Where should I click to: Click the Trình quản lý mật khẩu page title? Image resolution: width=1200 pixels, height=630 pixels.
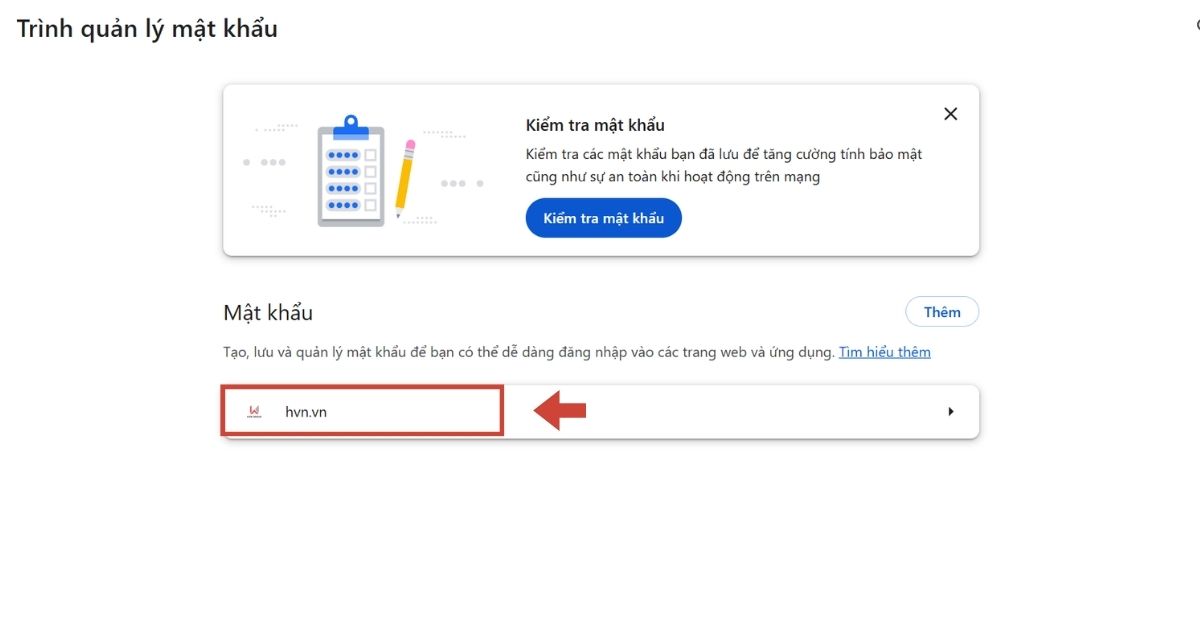147,29
